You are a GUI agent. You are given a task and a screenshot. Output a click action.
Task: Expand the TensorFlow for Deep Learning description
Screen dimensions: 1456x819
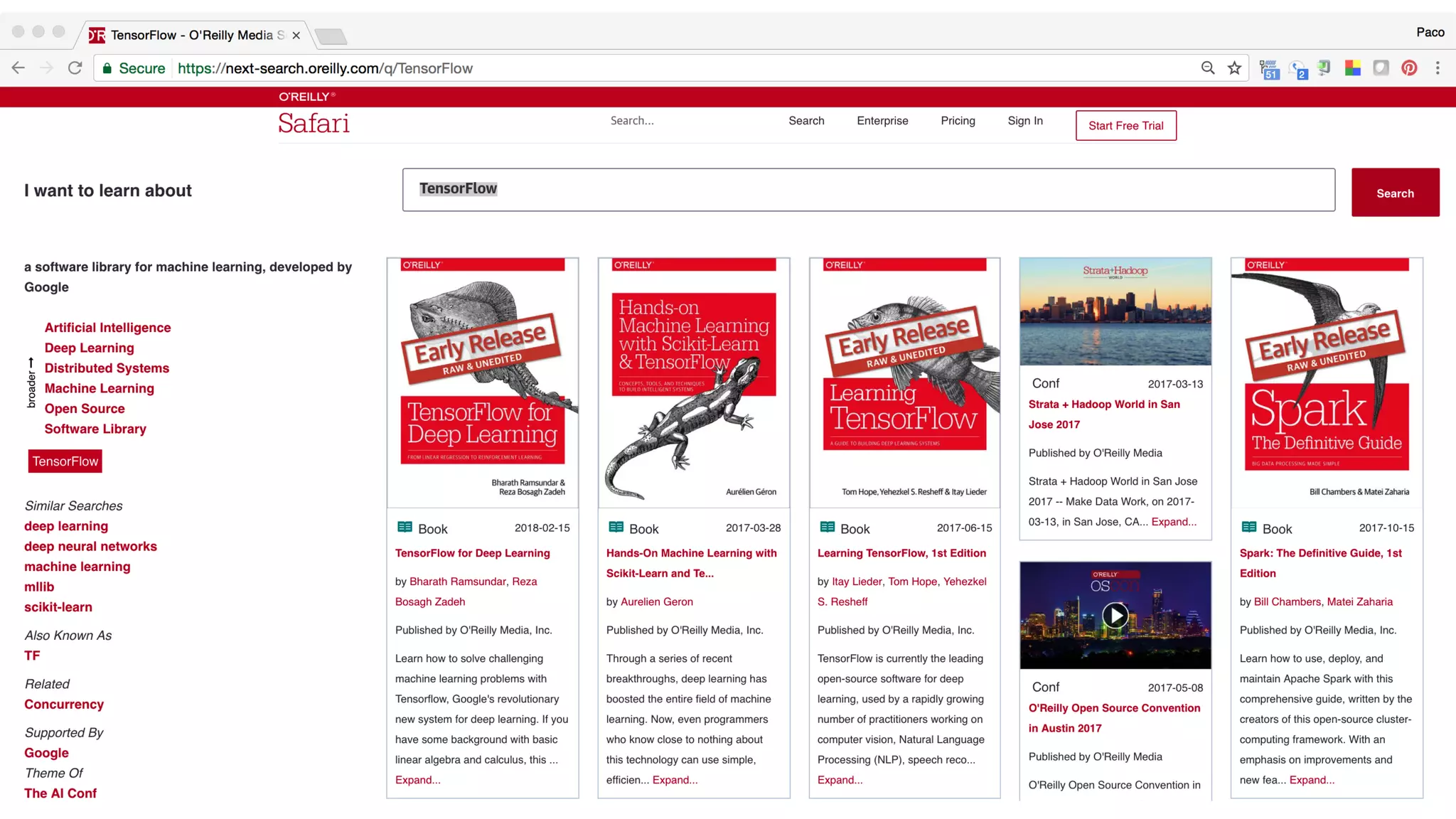click(417, 780)
